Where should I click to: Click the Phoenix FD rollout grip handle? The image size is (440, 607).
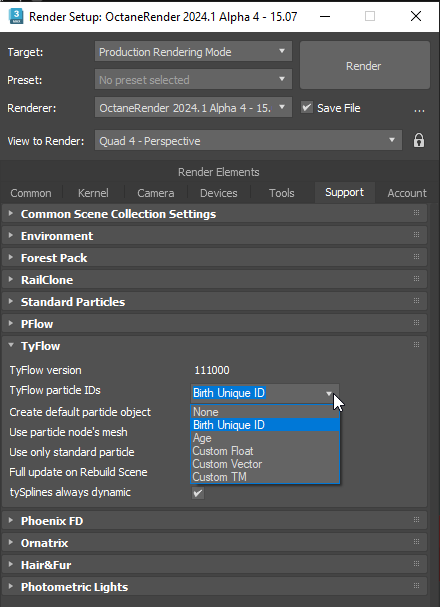click(416, 520)
